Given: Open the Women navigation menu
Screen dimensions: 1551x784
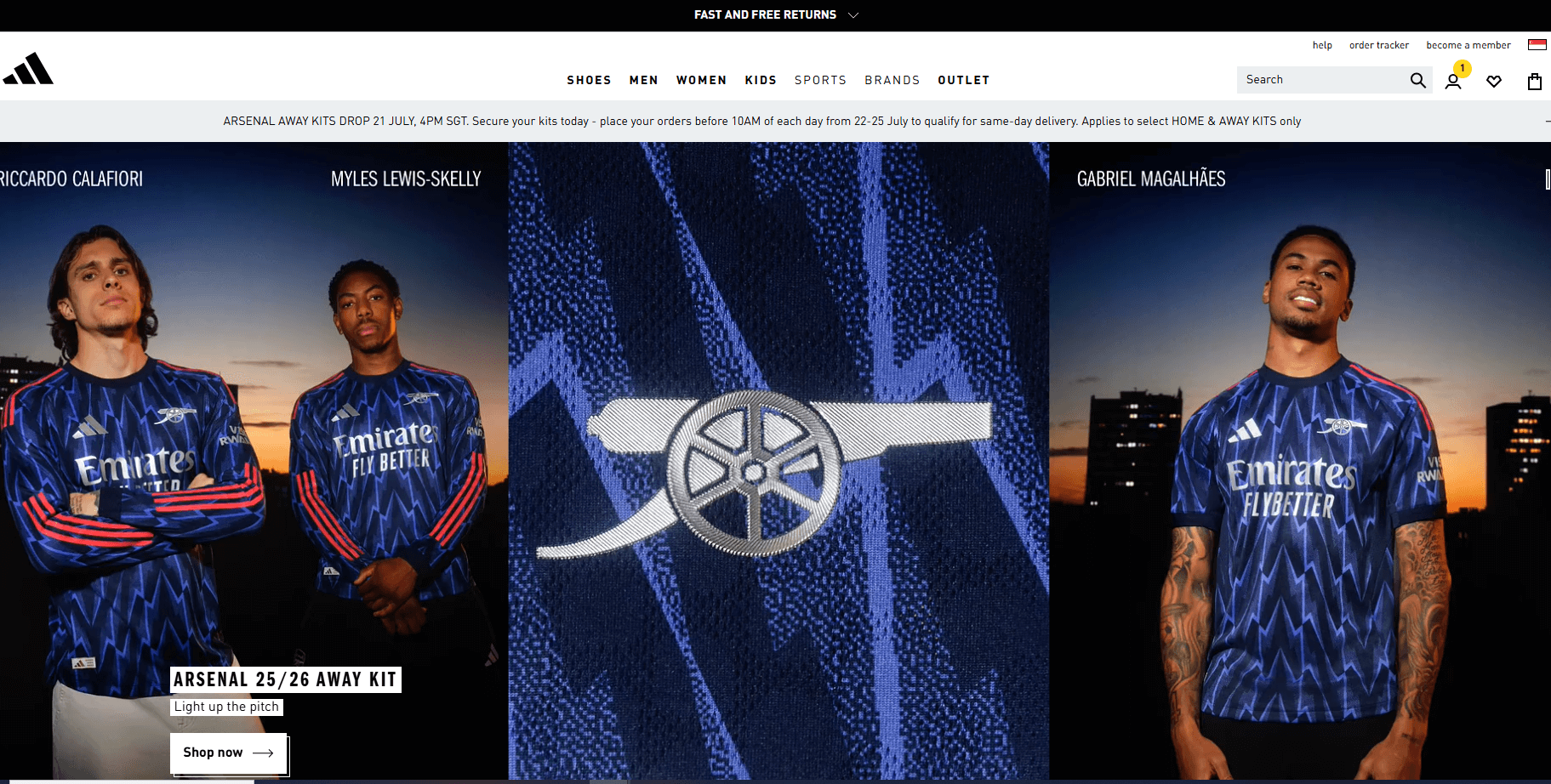Looking at the screenshot, I should [701, 80].
